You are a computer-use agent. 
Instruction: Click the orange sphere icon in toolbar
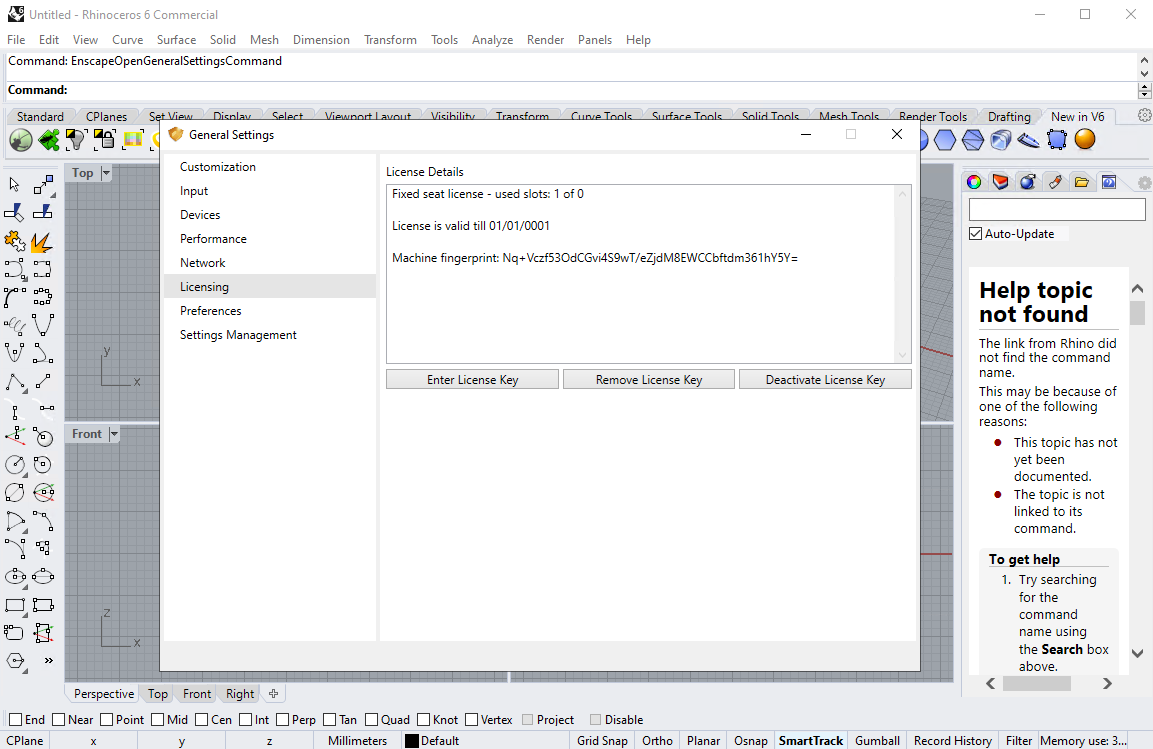(x=1085, y=139)
